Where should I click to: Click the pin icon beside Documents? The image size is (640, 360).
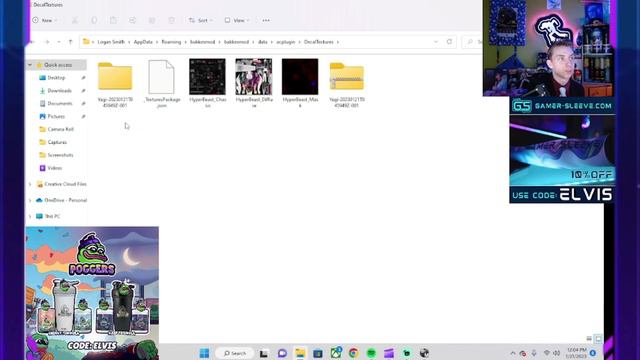click(x=83, y=103)
